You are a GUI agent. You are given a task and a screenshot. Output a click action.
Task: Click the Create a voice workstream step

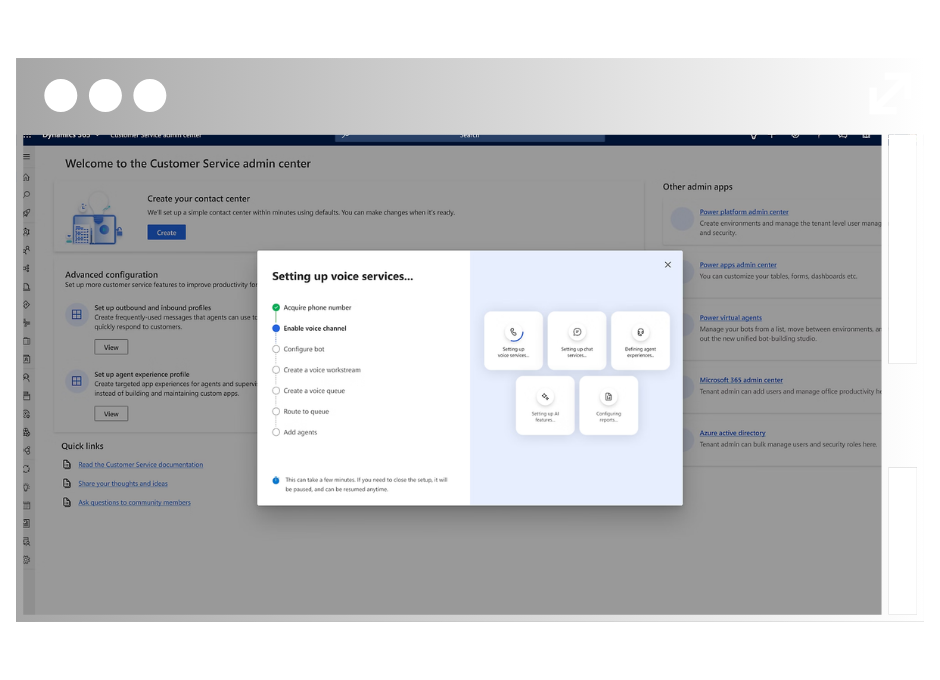click(x=317, y=370)
